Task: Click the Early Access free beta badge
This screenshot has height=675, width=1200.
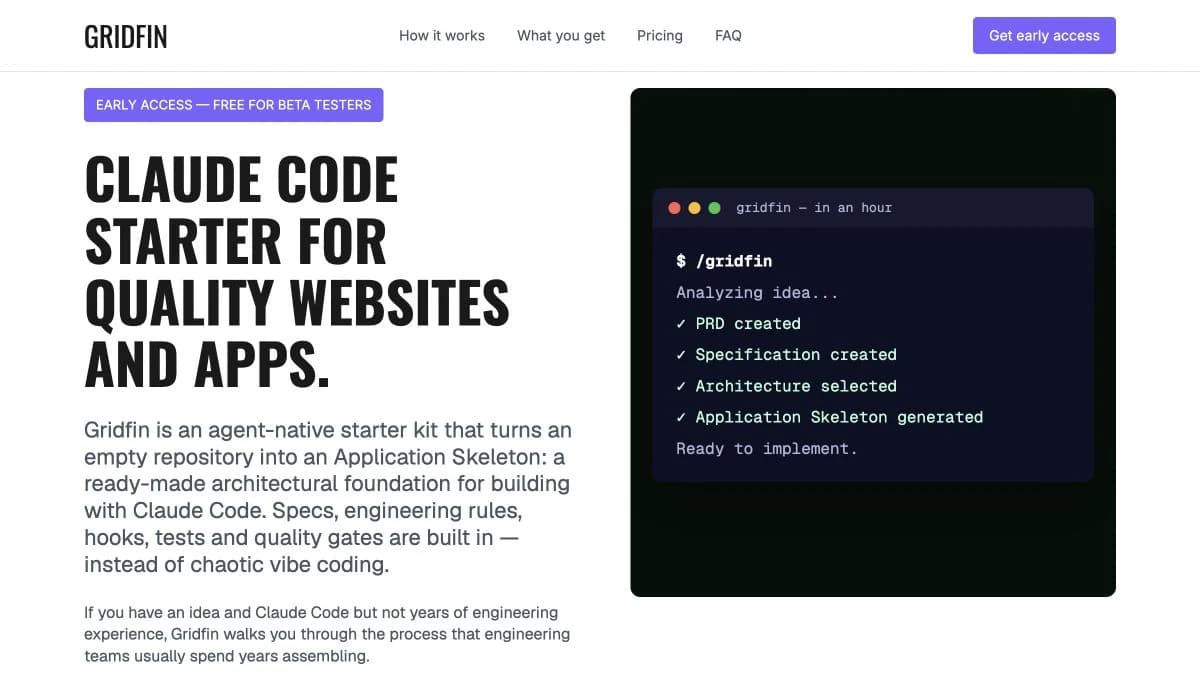Action: tap(233, 105)
